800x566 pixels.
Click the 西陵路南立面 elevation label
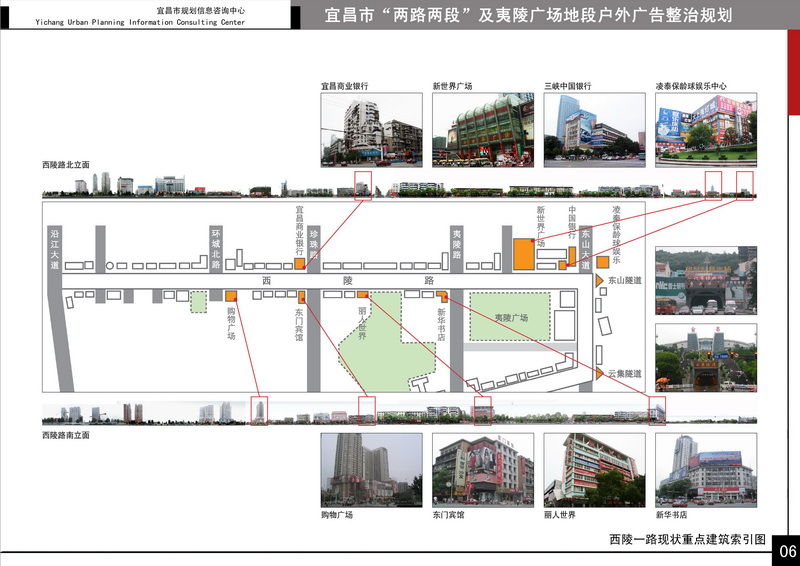click(x=66, y=436)
